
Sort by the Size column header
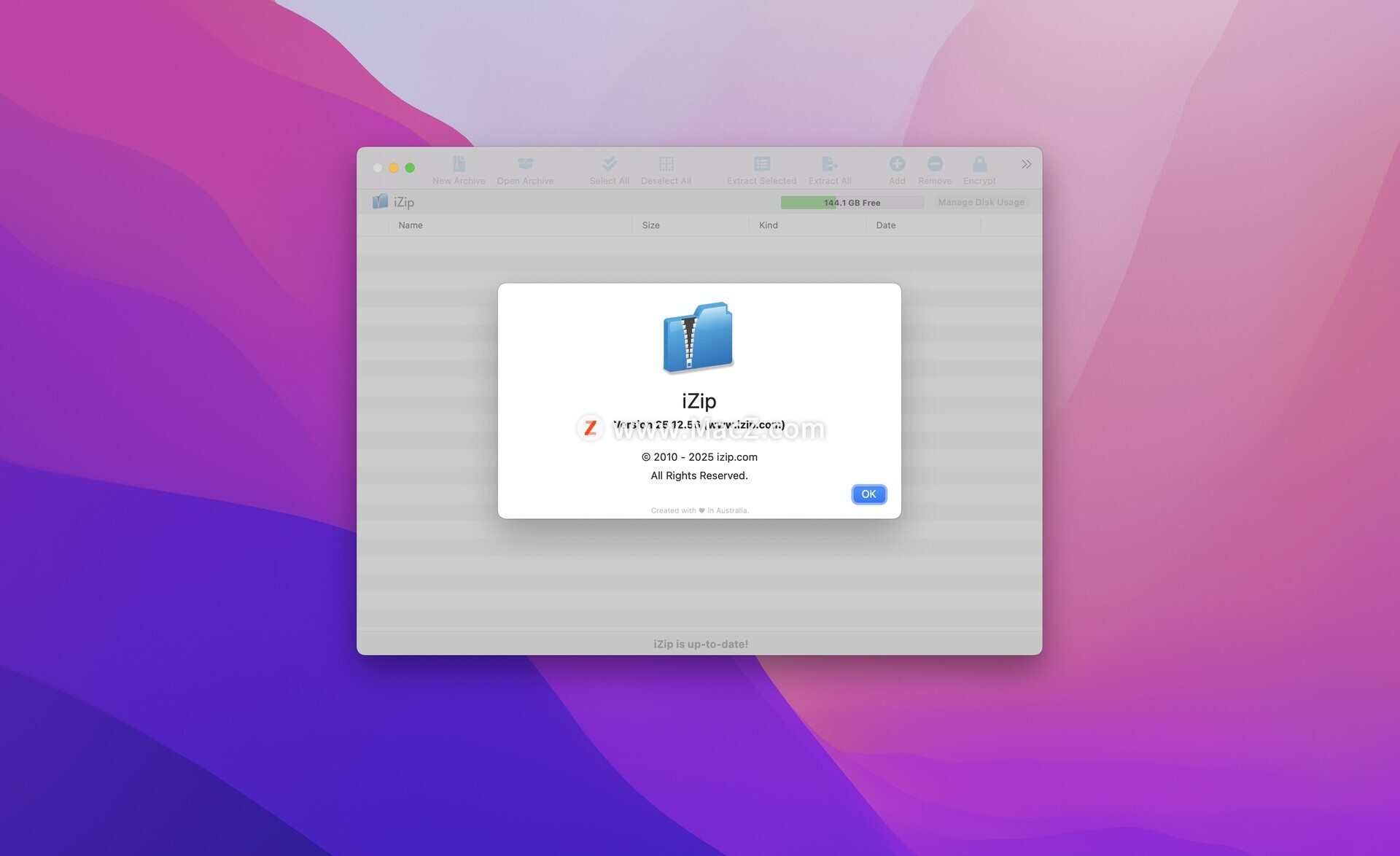(x=650, y=225)
